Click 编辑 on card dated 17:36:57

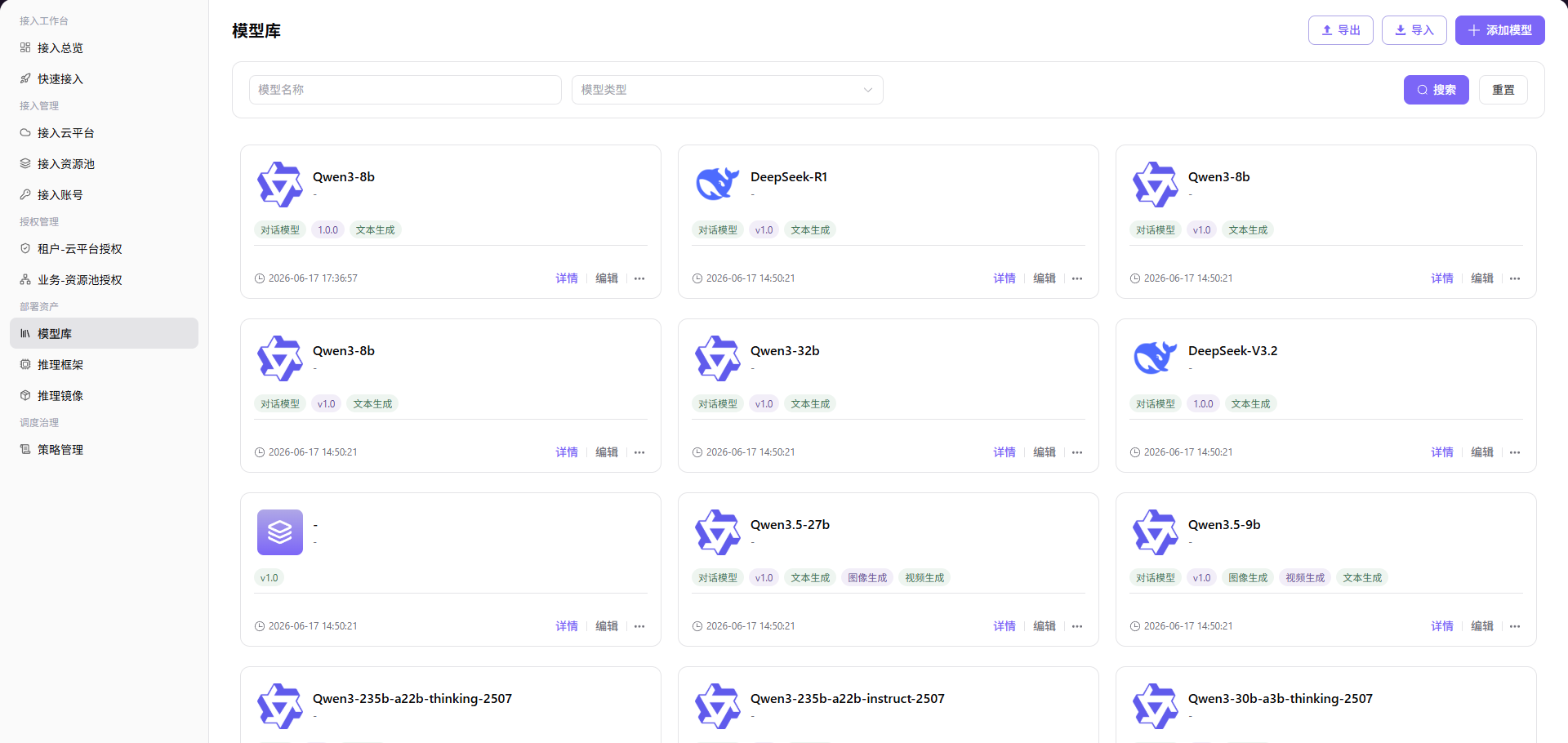607,278
